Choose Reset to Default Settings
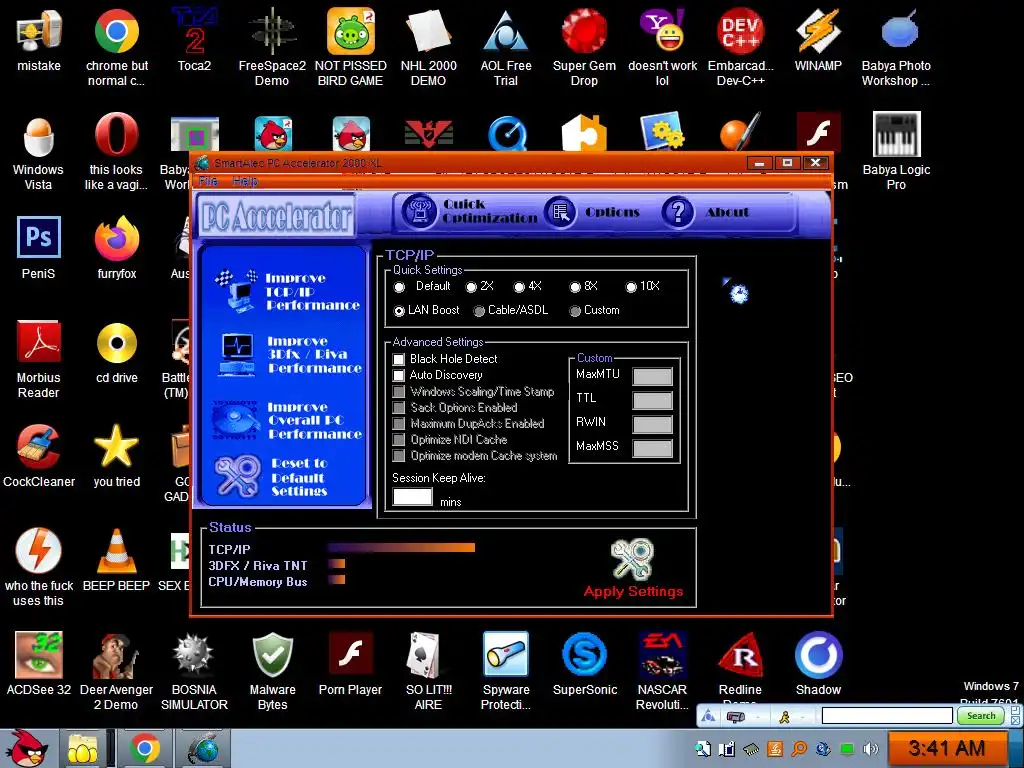Image resolution: width=1024 pixels, height=768 pixels. (272, 477)
